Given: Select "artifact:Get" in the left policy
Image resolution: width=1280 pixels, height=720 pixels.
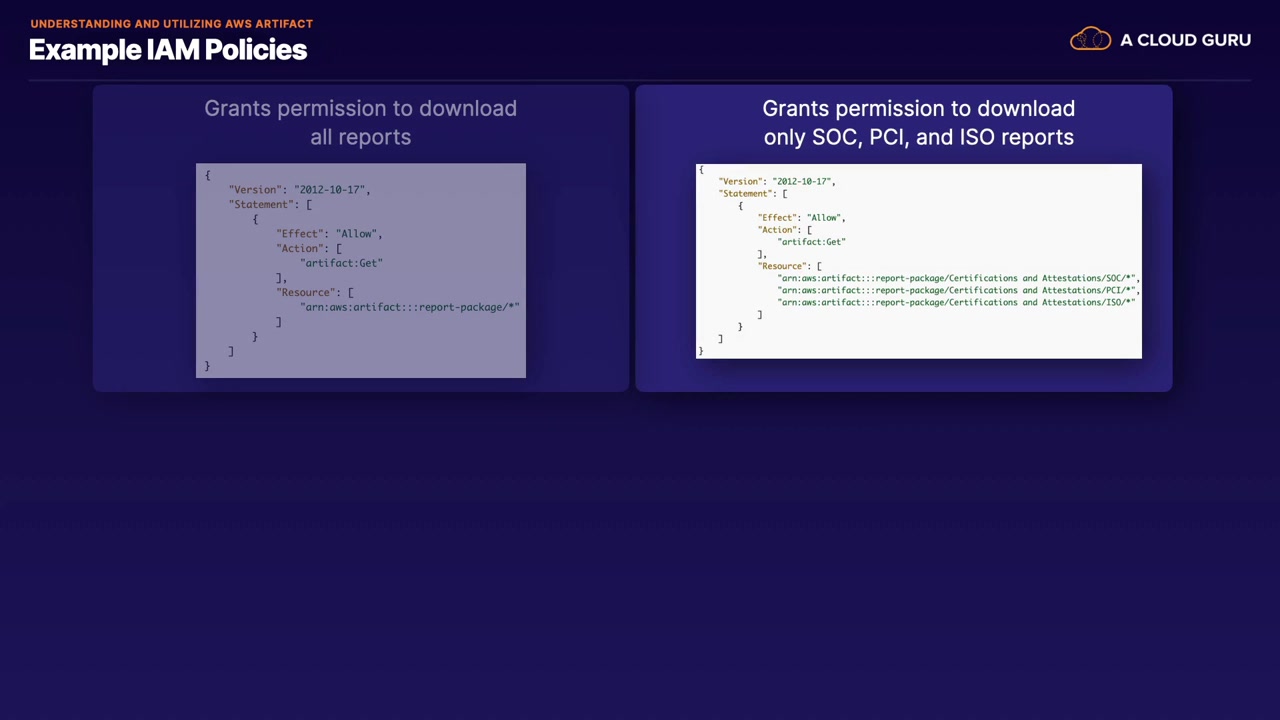Looking at the screenshot, I should [x=341, y=263].
